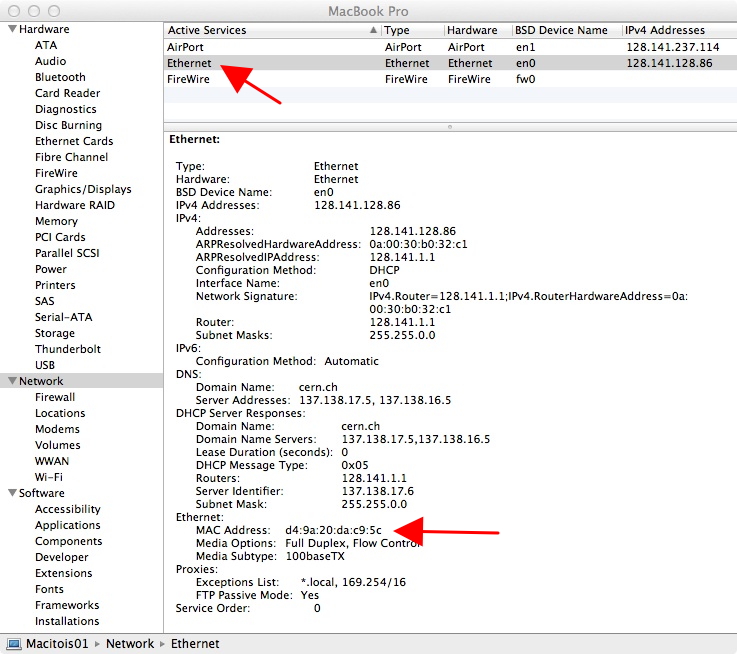Open Applications under Software

pos(68,525)
